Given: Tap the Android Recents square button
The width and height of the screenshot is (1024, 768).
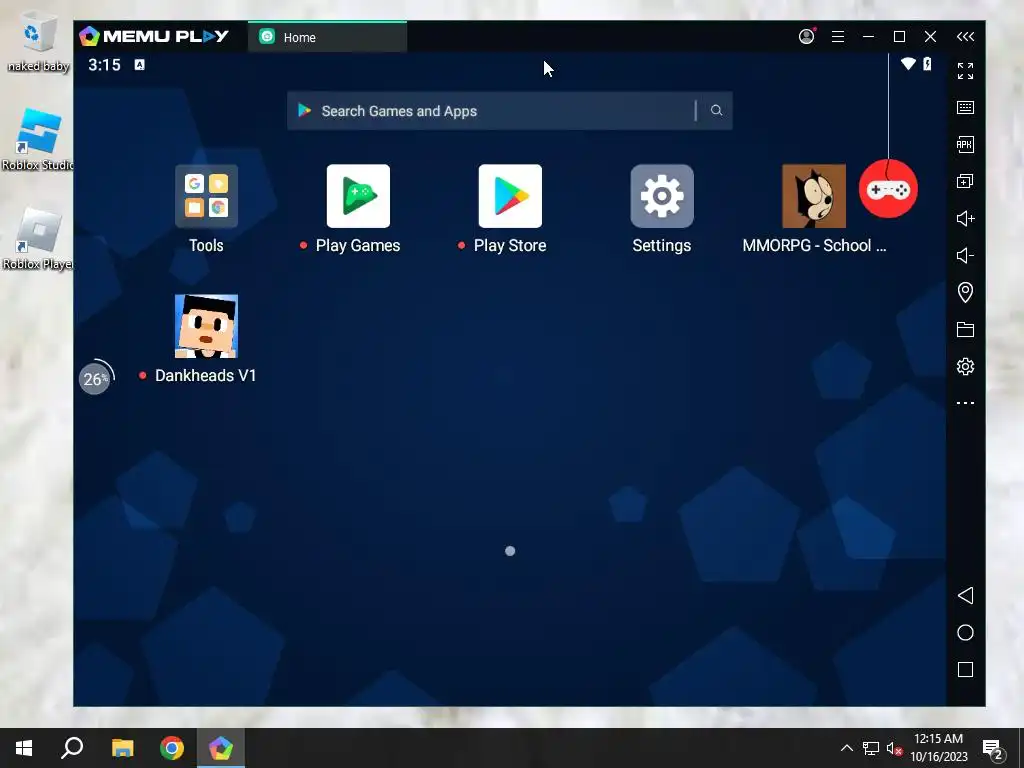Looking at the screenshot, I should (965, 669).
